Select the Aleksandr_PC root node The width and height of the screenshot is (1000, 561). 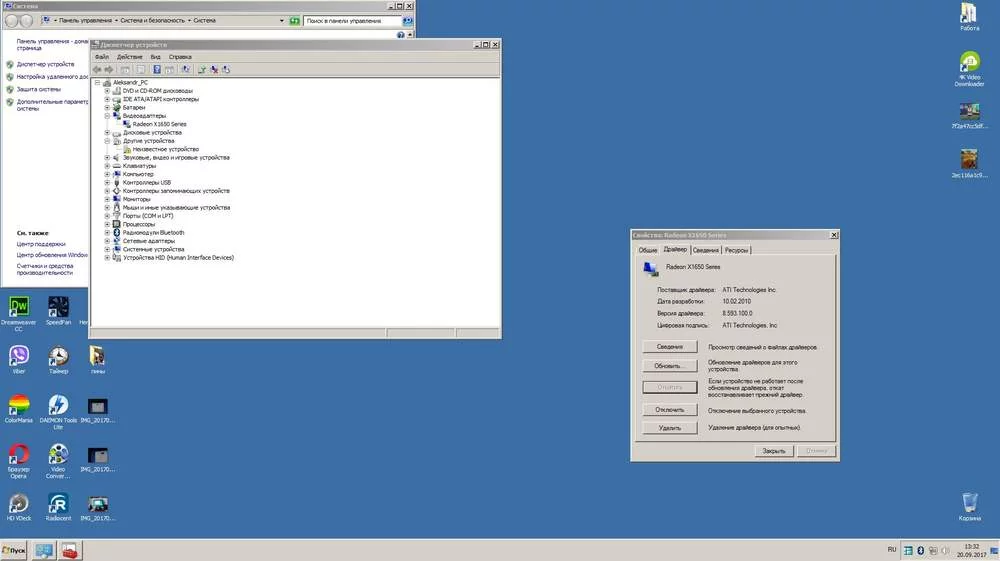click(130, 82)
